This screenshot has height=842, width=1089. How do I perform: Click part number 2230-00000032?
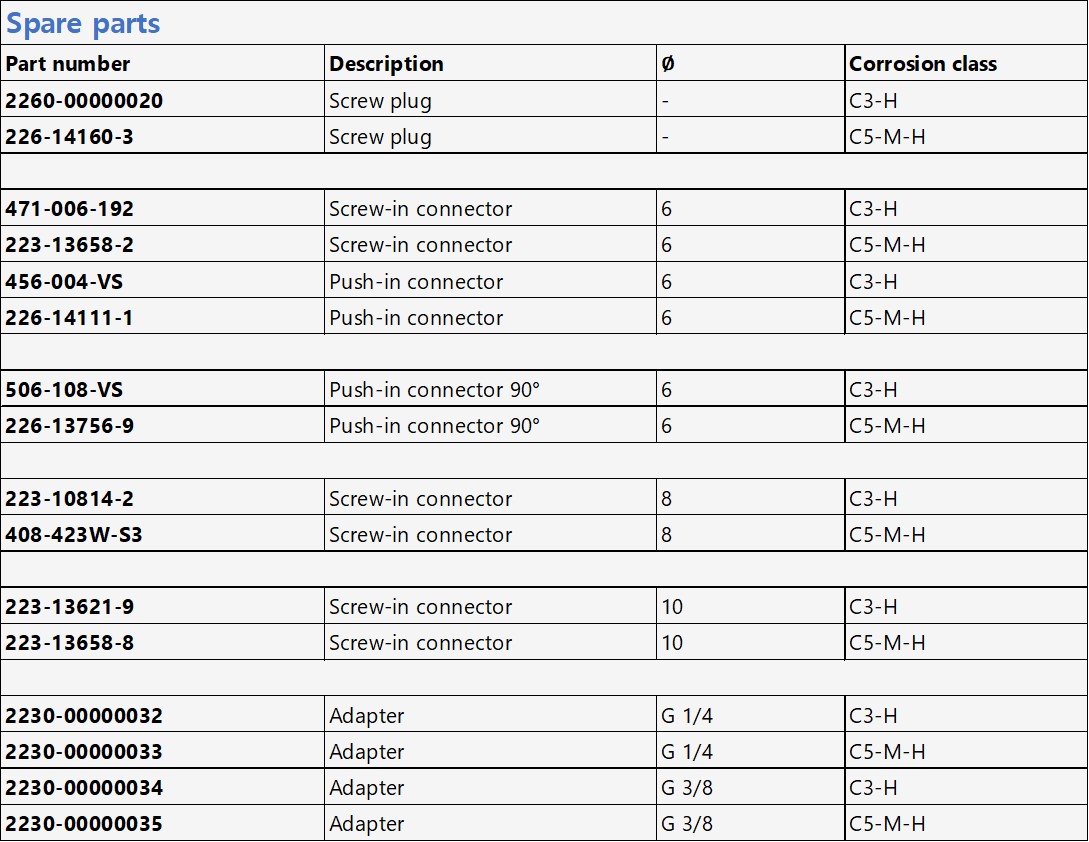[84, 716]
